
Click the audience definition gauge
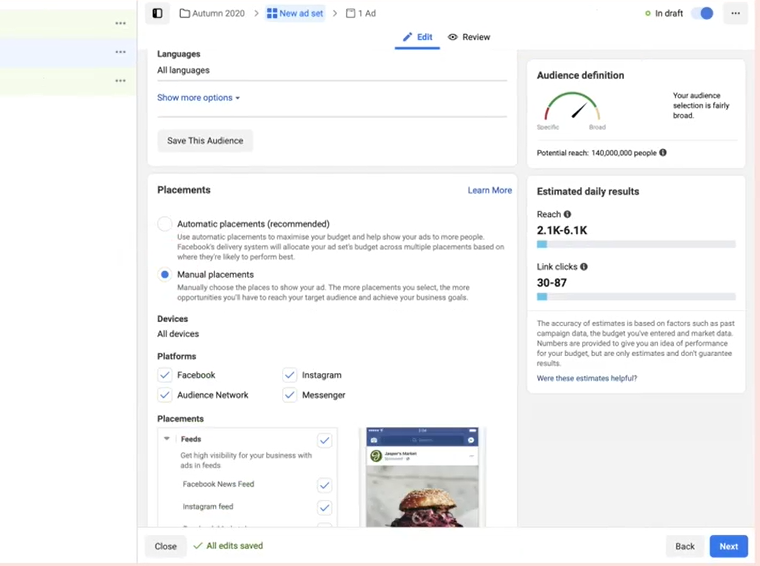(x=572, y=107)
